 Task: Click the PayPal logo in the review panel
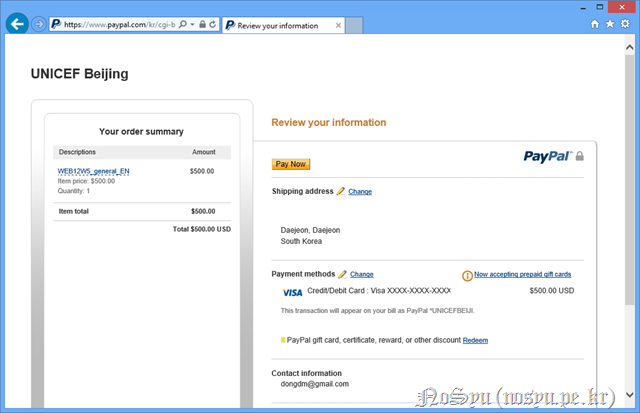tap(548, 156)
